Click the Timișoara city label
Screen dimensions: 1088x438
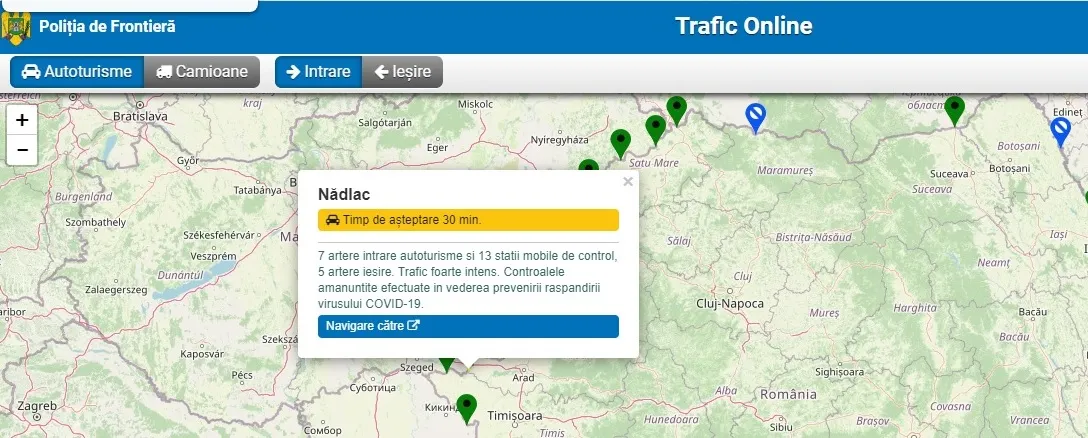tap(514, 416)
